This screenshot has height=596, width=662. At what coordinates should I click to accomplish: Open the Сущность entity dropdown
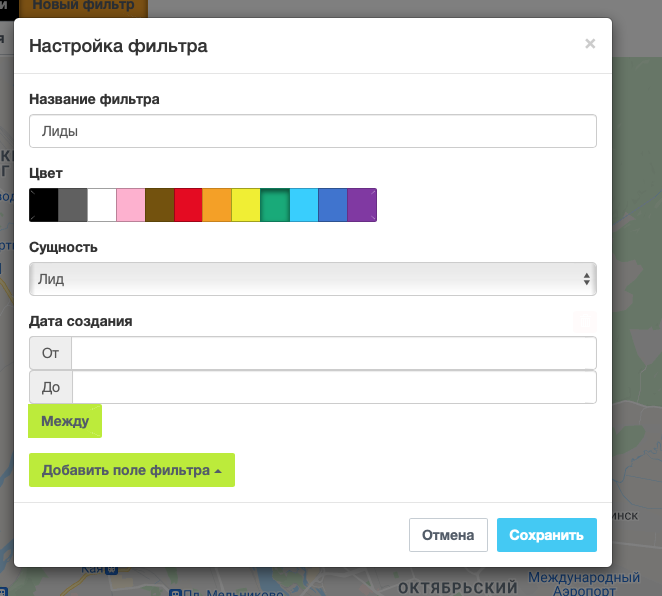tap(313, 279)
